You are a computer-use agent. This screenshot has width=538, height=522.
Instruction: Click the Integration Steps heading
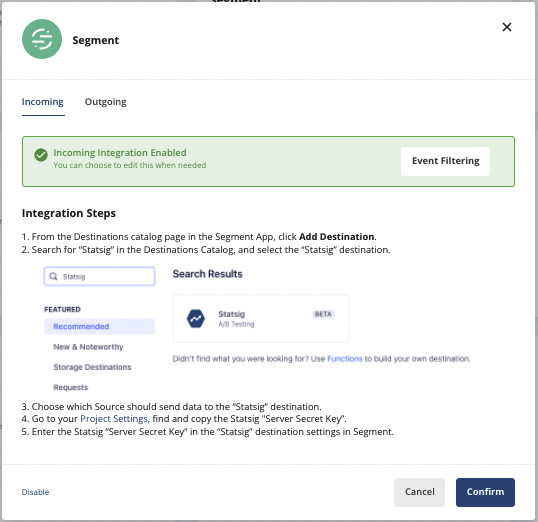(69, 213)
